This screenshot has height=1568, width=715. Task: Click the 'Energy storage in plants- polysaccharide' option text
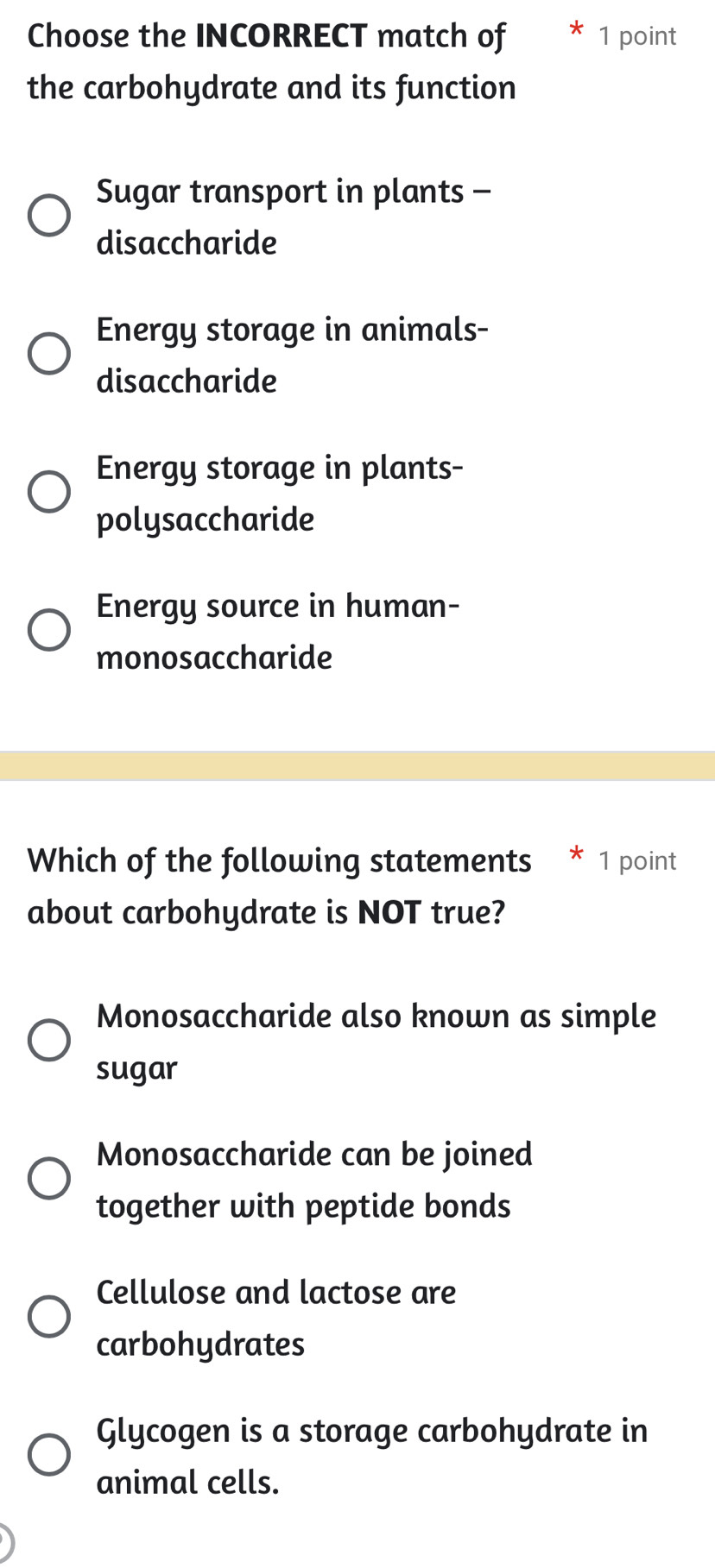click(280, 494)
